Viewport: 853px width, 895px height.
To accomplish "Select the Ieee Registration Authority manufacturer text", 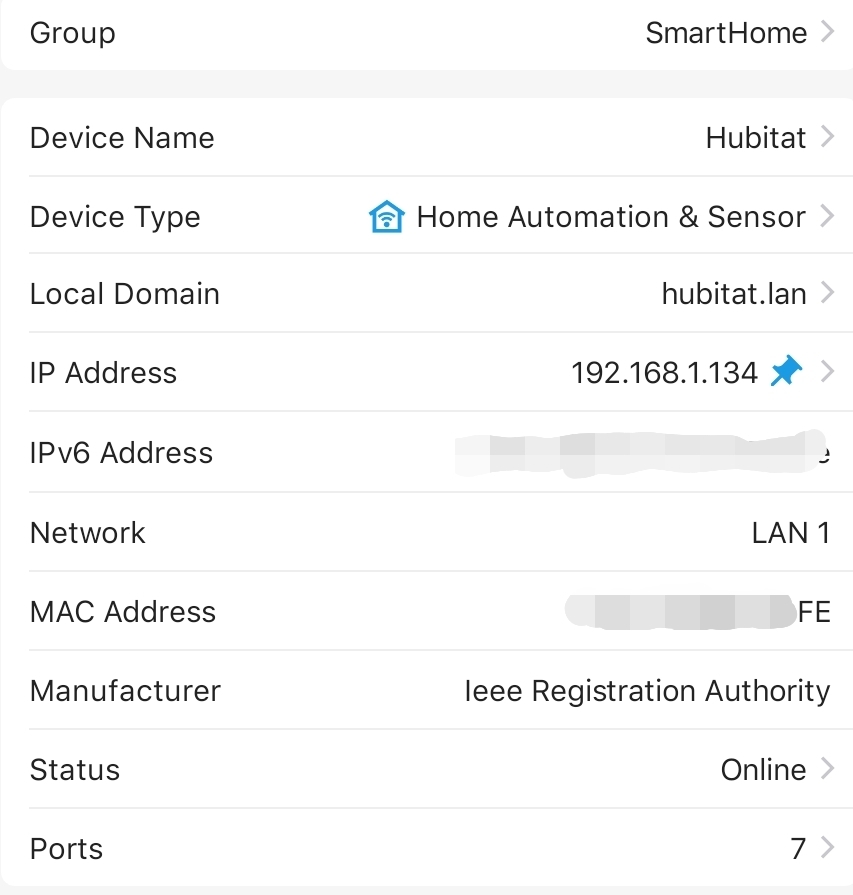I will point(647,691).
